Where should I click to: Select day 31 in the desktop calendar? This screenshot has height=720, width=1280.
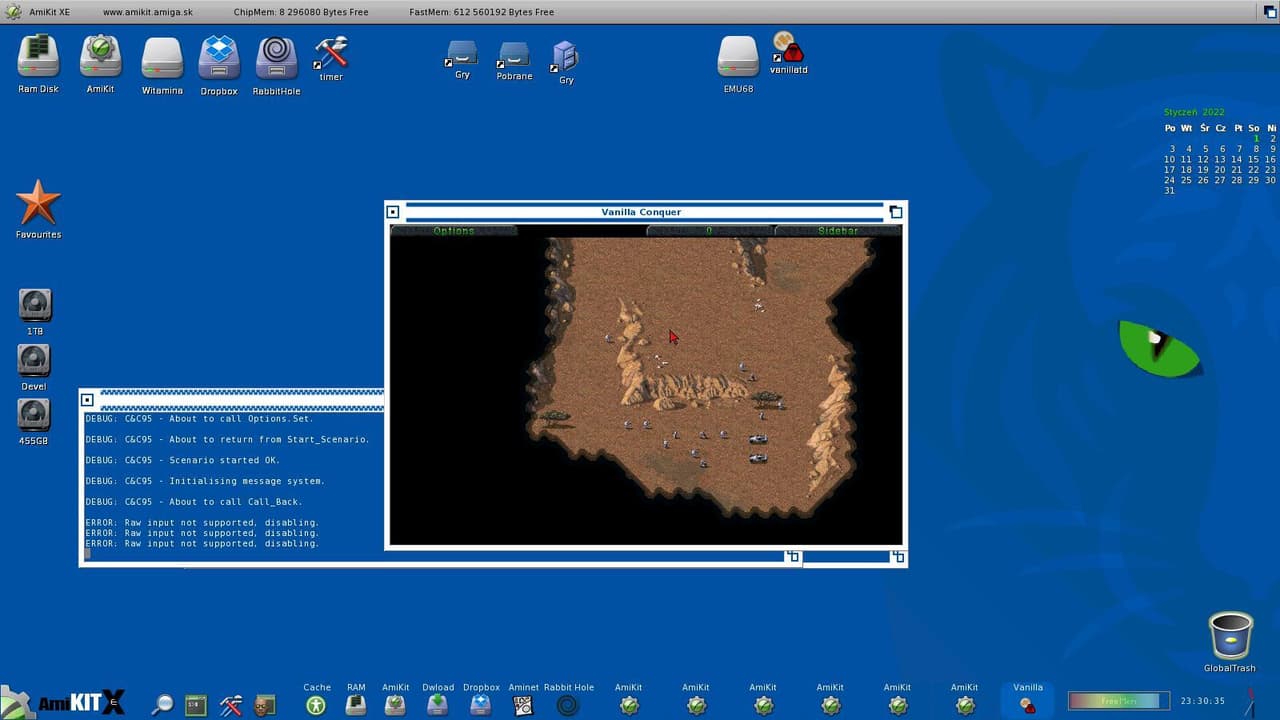click(x=1169, y=190)
